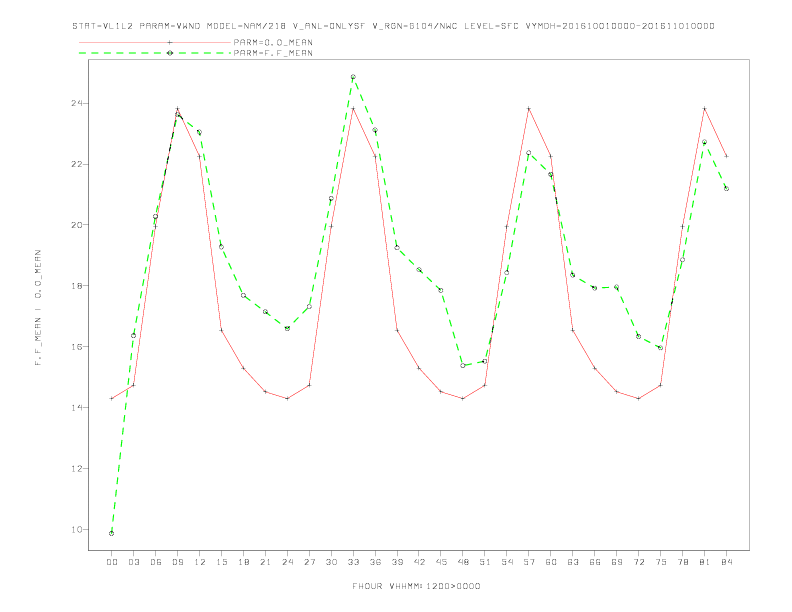
Task: Click y-axis tick label 16
Action: pyautogui.click(x=78, y=346)
